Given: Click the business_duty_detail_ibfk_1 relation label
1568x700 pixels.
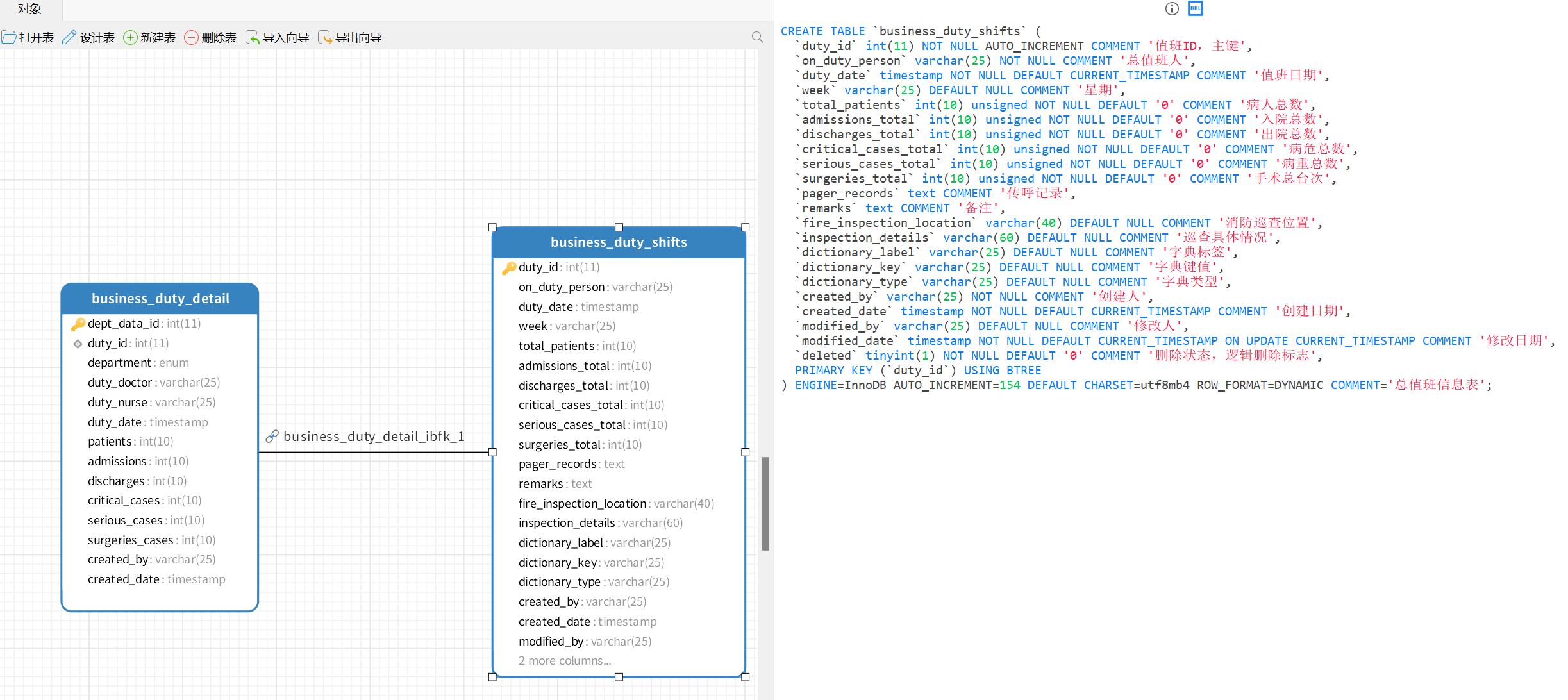Looking at the screenshot, I should coord(374,437).
